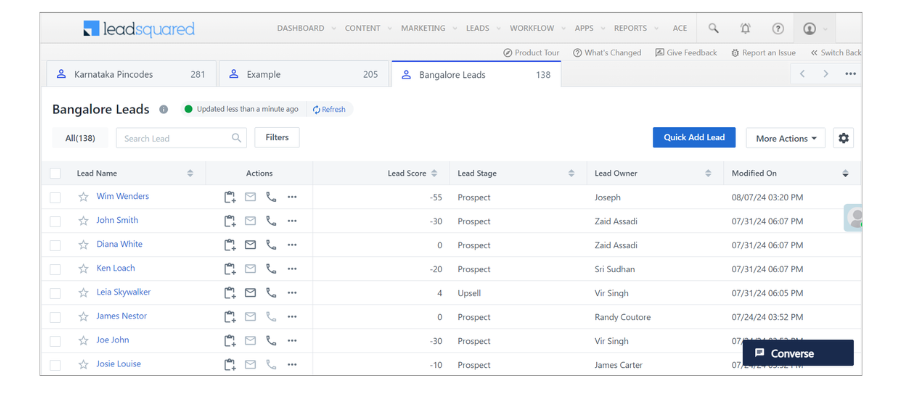Open the Marketing menu
This screenshot has width=909, height=403.
[428, 29]
